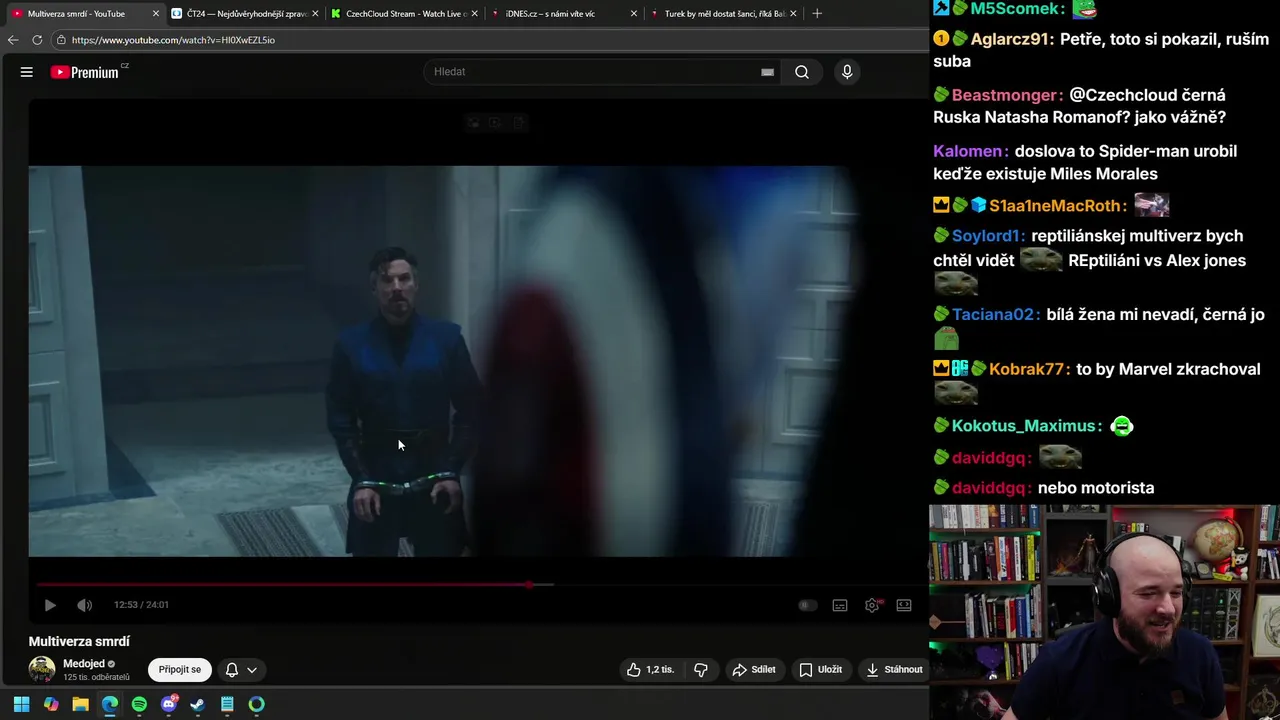
Task: Click the streamer webcam overlay
Action: [1104, 612]
